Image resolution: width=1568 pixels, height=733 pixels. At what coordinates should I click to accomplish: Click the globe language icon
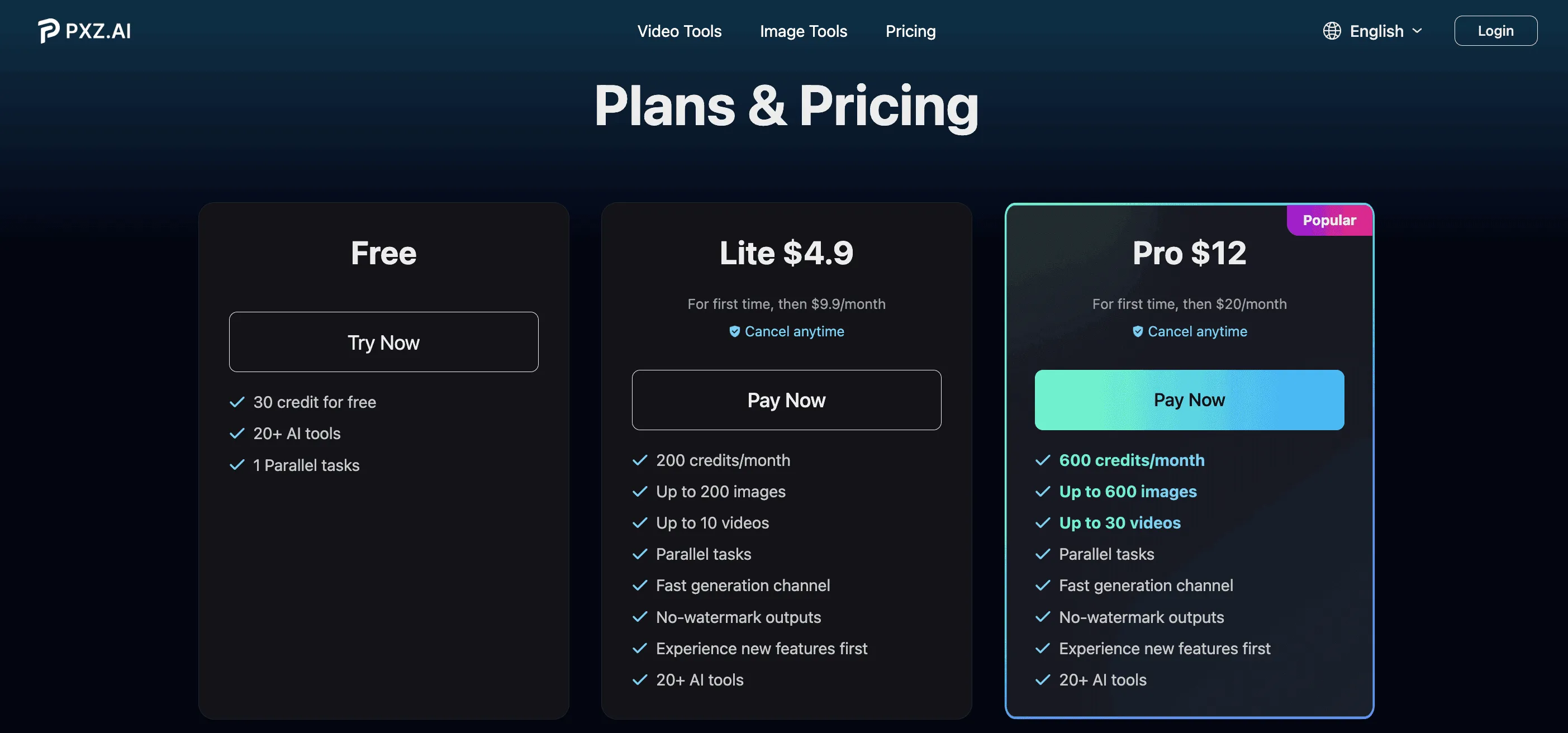tap(1331, 30)
